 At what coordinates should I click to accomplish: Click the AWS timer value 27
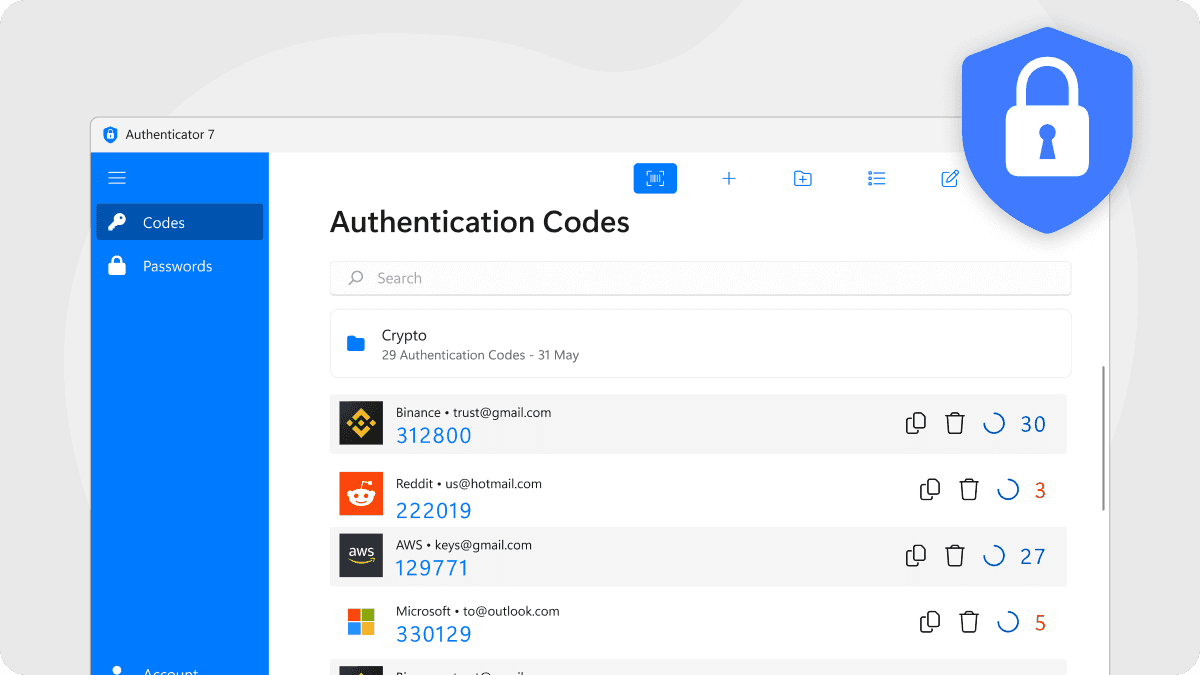coord(1033,557)
